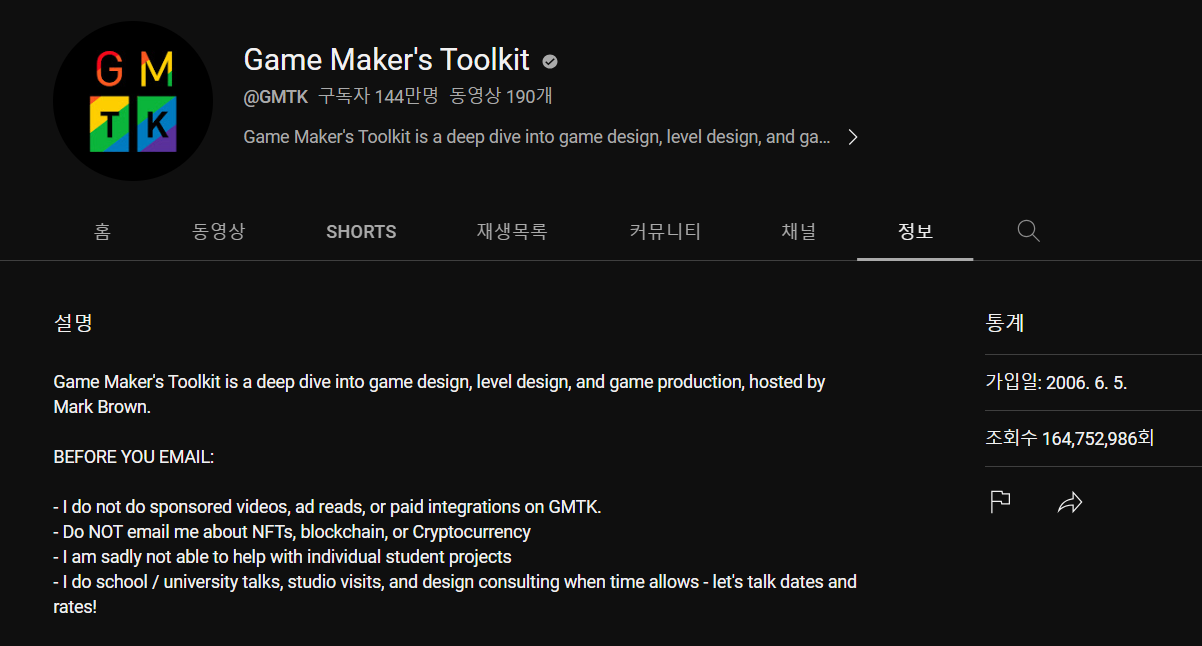
Task: Select the 채널 tab
Action: [x=799, y=231]
